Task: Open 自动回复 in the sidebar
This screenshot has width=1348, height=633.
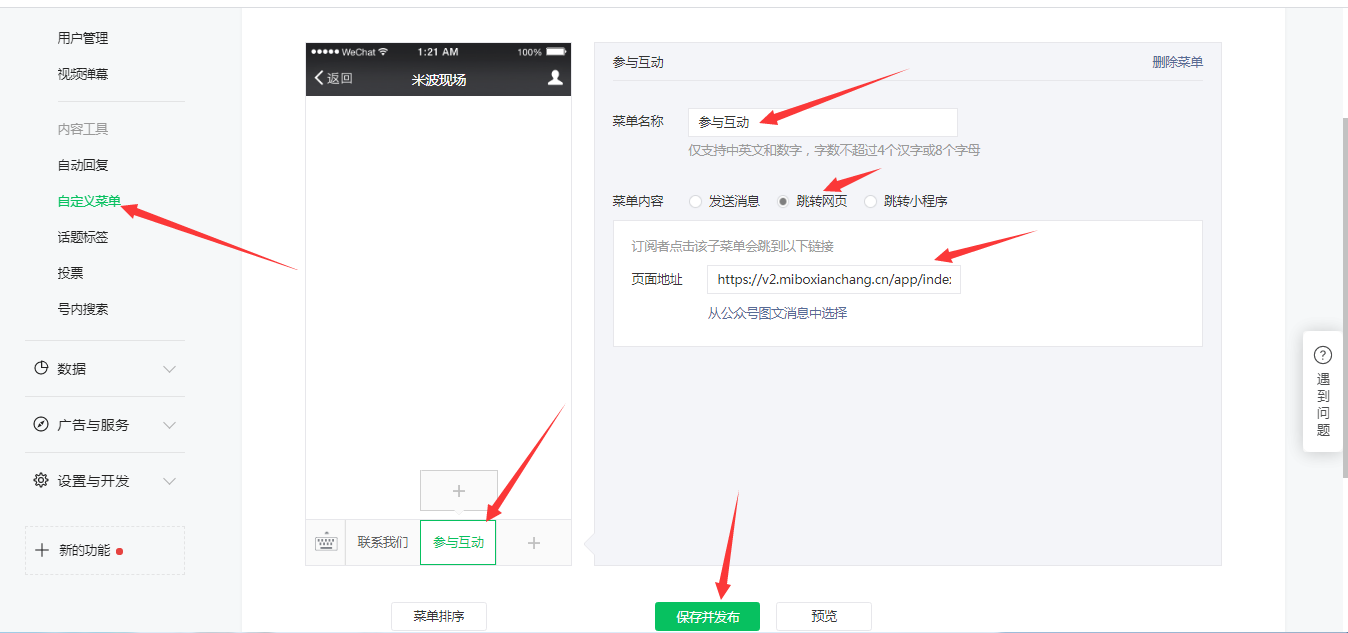Action: pyautogui.click(x=83, y=165)
